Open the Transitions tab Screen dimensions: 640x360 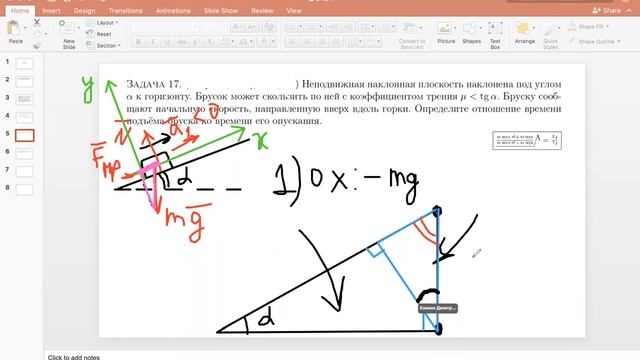pos(125,11)
